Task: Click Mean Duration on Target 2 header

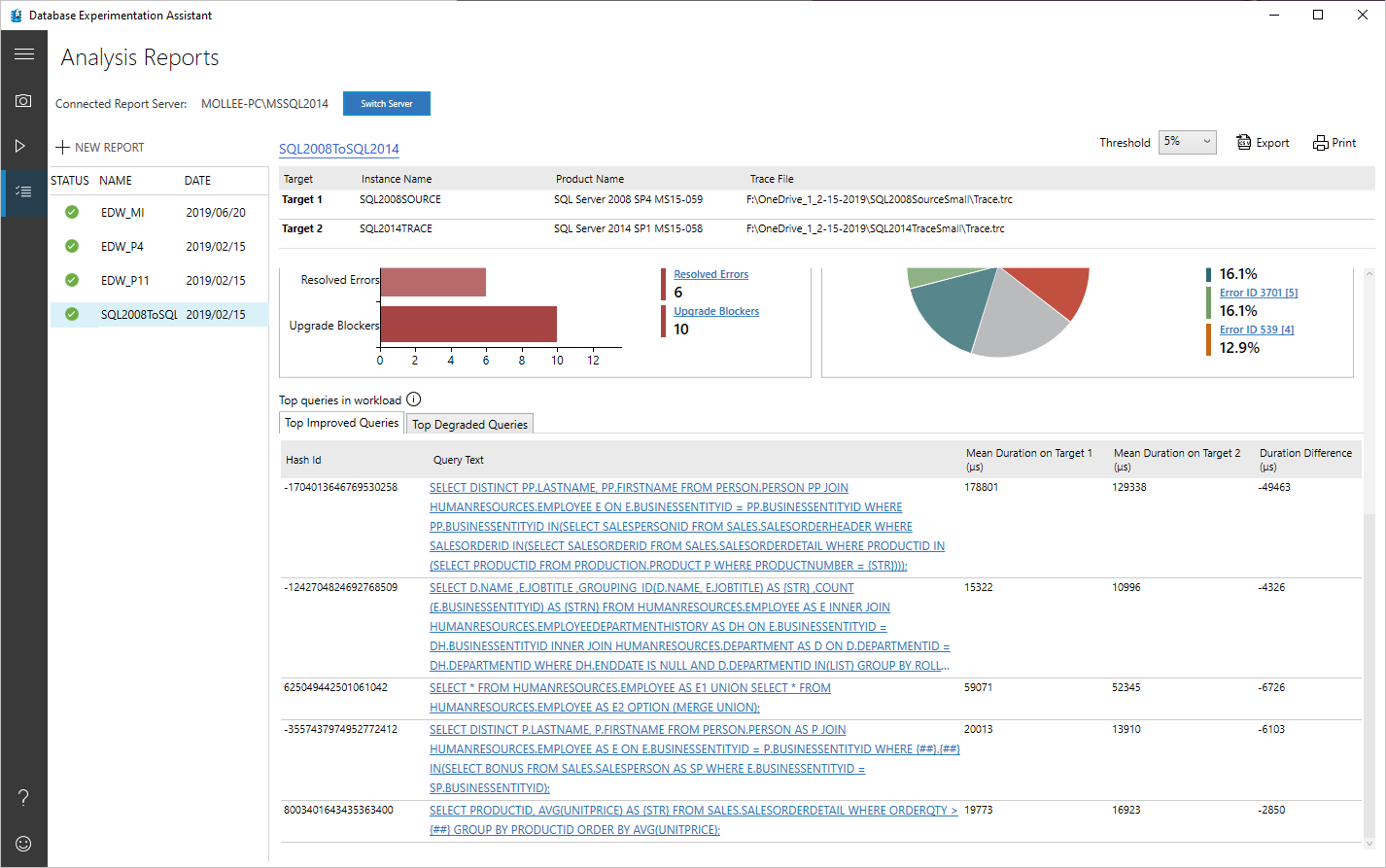Action: coord(1177,460)
